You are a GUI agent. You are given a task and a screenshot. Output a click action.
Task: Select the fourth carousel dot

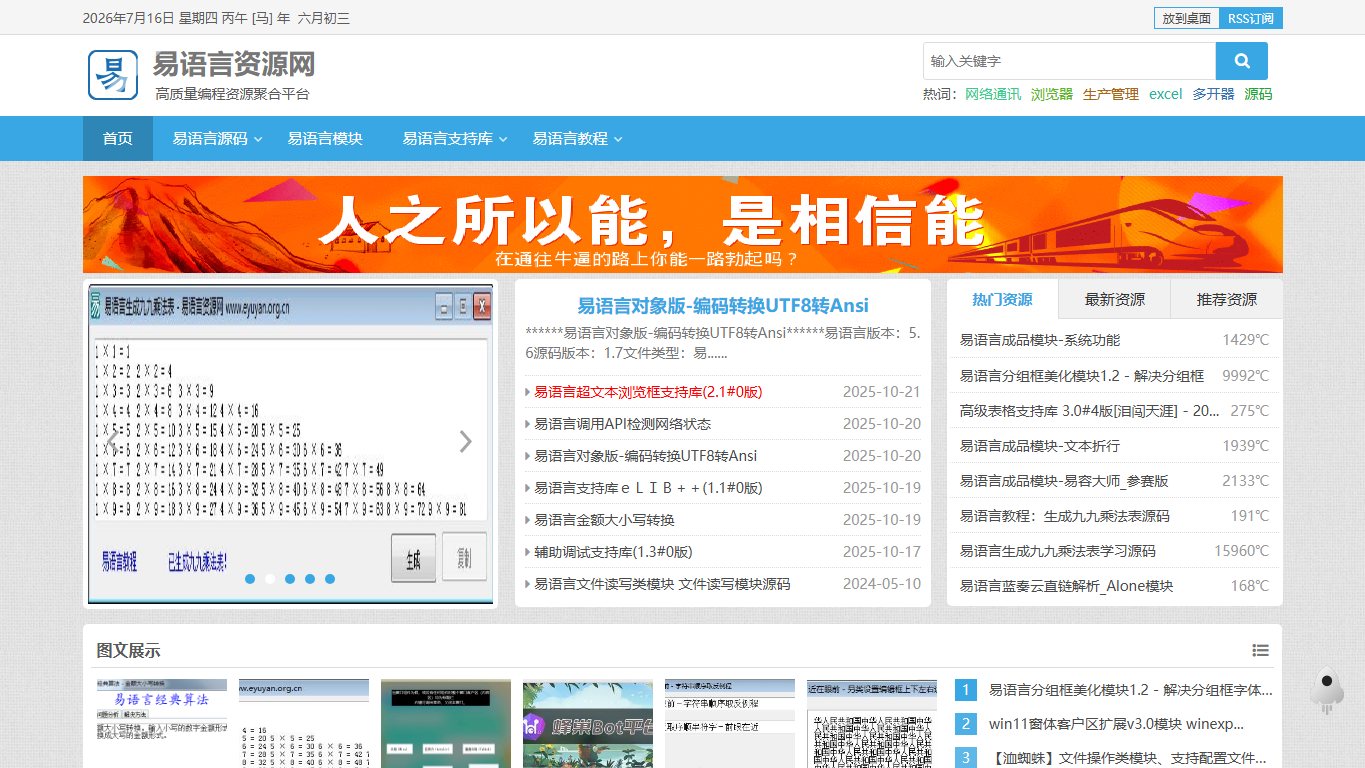(x=310, y=579)
